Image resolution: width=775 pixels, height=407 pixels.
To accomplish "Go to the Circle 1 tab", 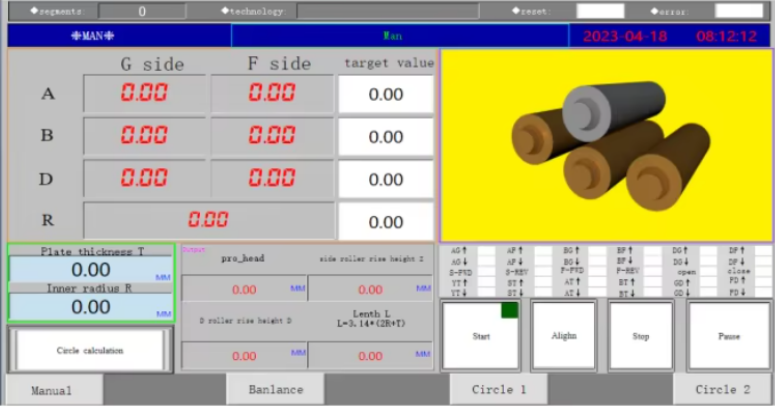I will 498,390.
